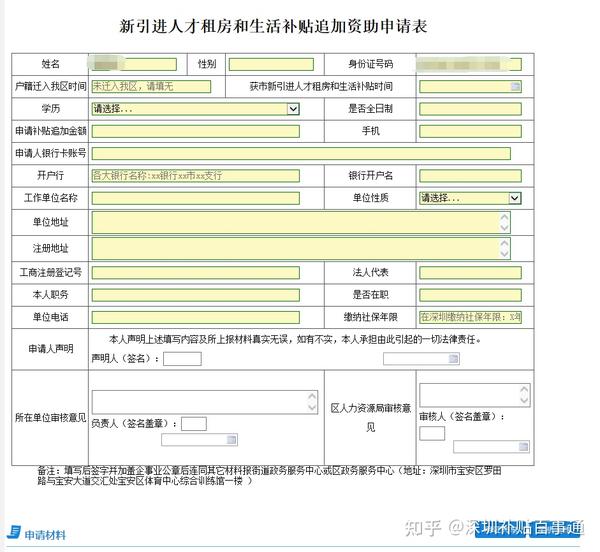
Task: Focus the 身份证号码 input field
Action: click(x=470, y=64)
